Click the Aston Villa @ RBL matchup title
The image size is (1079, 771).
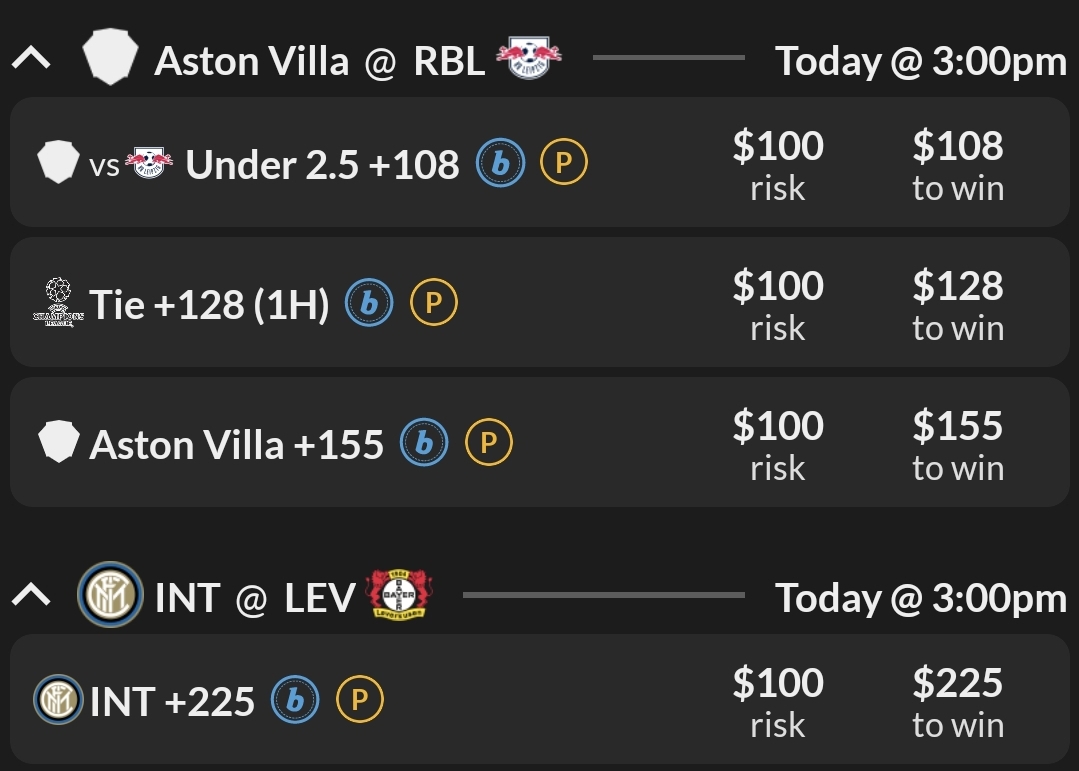pyautogui.click(x=319, y=62)
